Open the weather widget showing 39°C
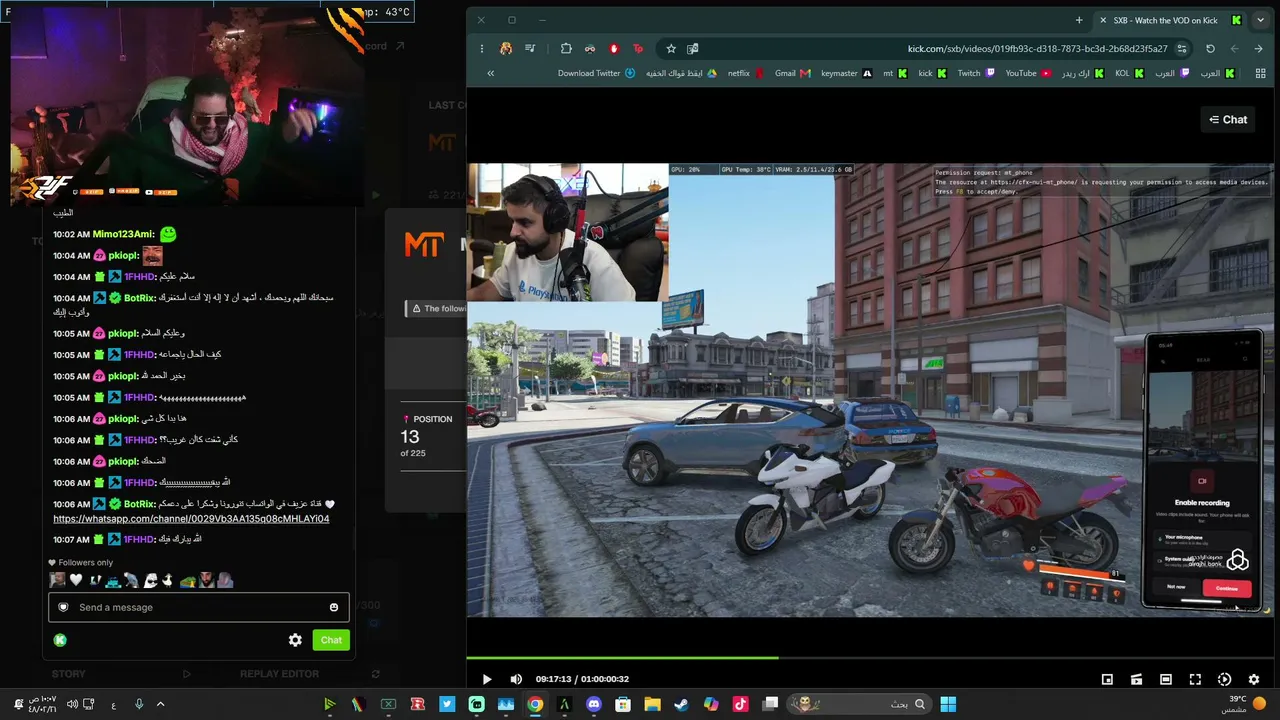Image resolution: width=1280 pixels, height=720 pixels. point(1242,704)
